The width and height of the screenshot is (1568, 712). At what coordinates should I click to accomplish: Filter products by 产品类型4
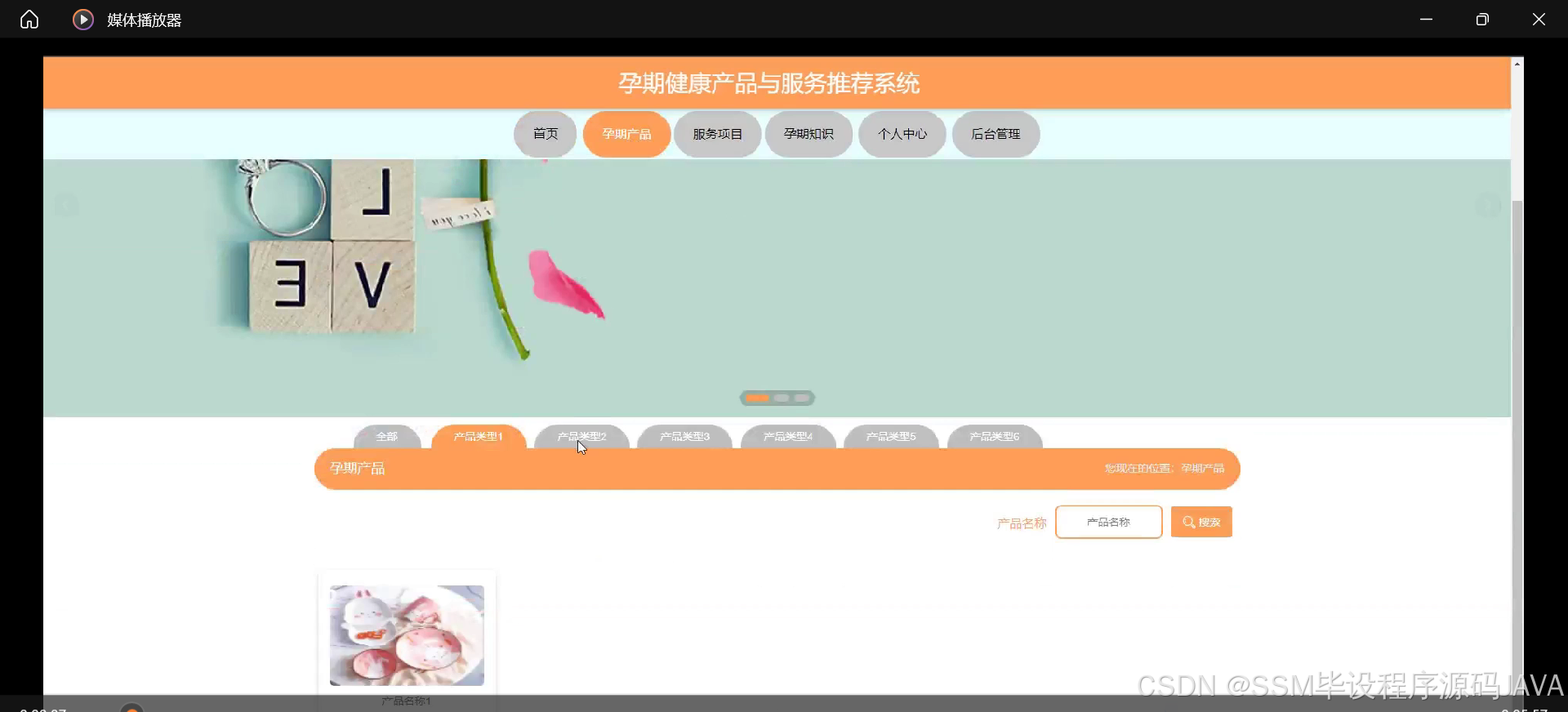click(x=788, y=437)
